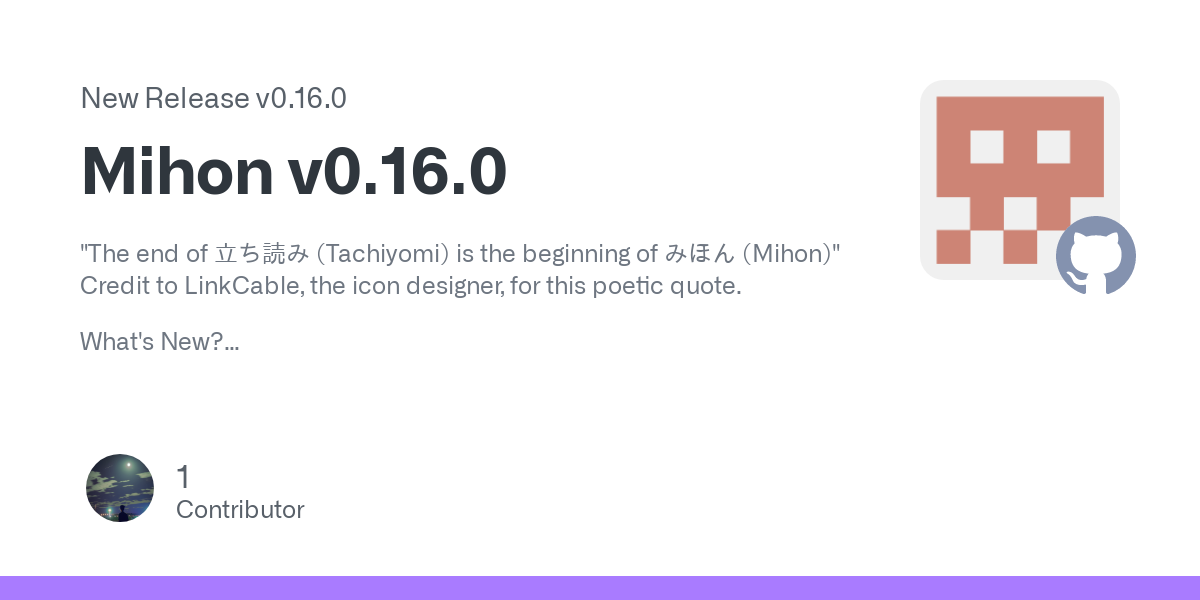Click the left eye square of Mihon logo
Screen dimensions: 1200x600
(986, 147)
